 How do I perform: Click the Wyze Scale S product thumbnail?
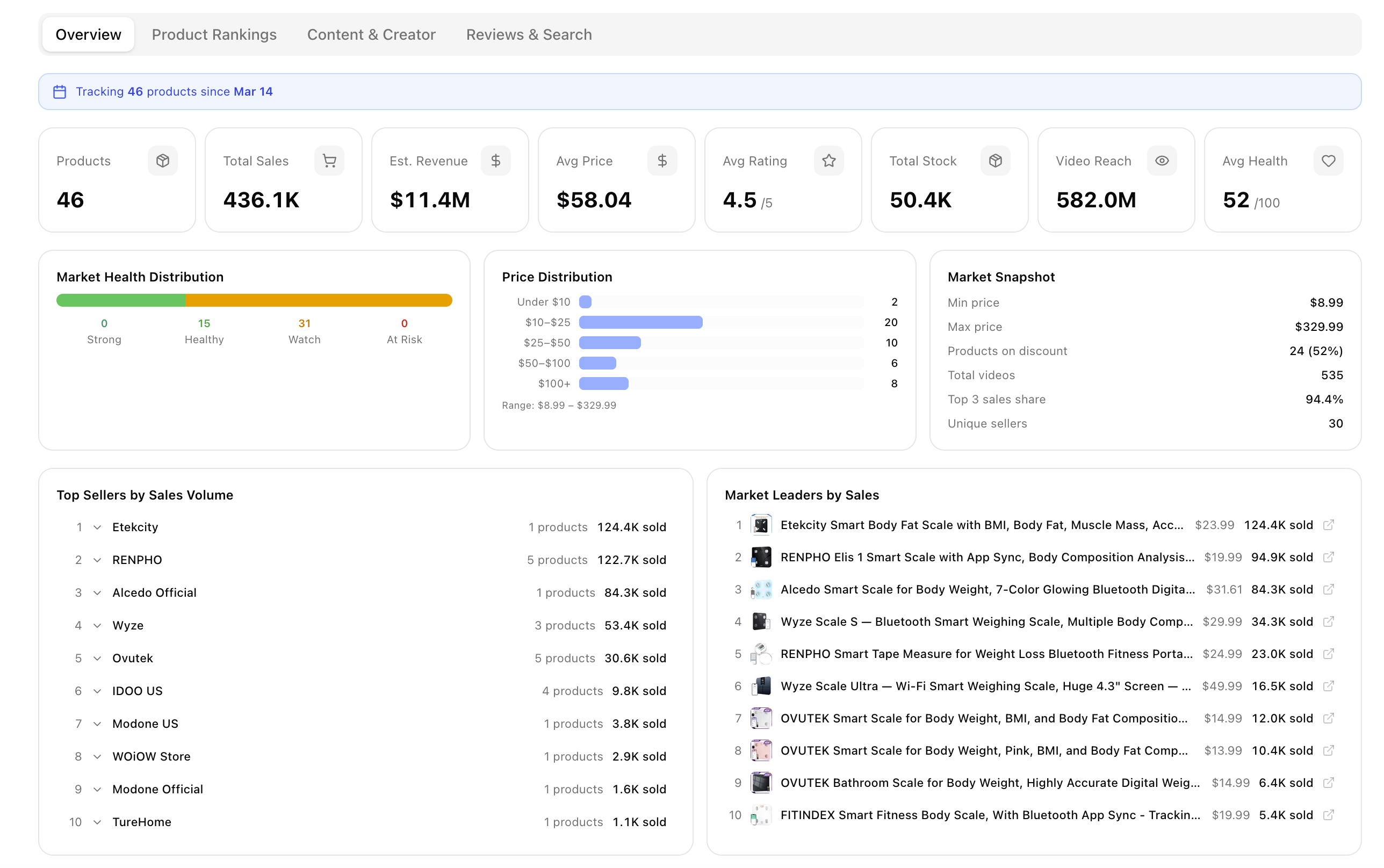pos(761,621)
